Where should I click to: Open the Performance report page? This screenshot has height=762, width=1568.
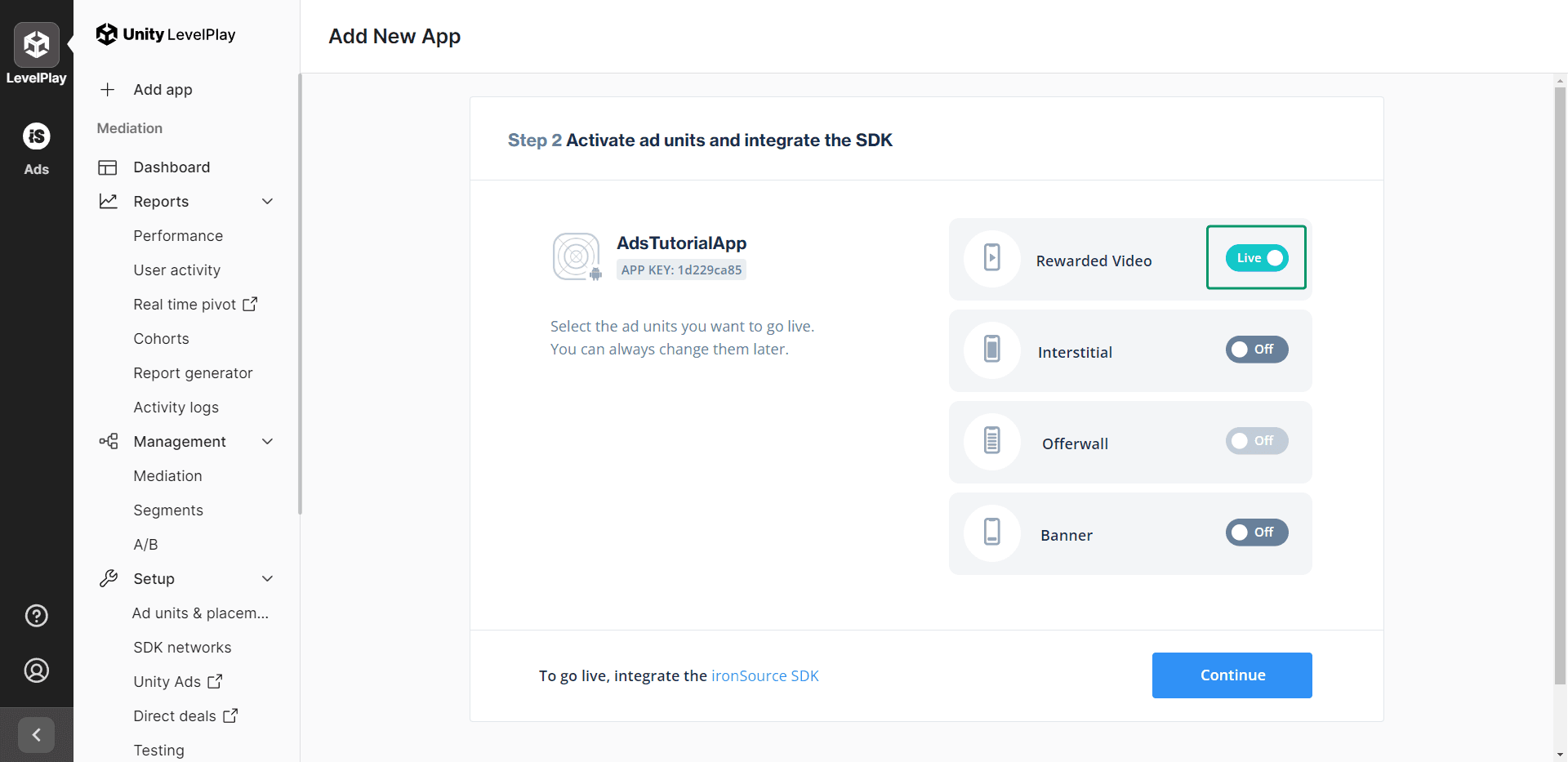tap(178, 235)
